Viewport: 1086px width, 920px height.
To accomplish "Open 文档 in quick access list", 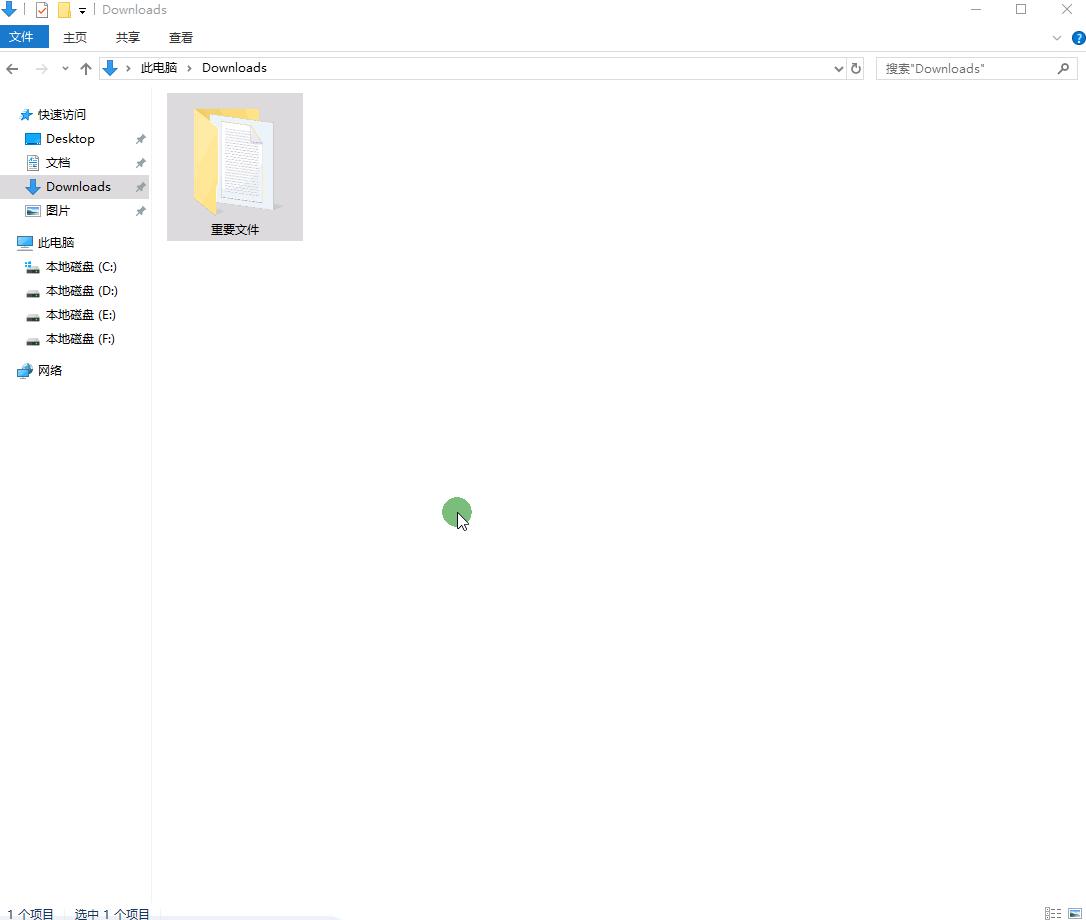I will [57, 163].
